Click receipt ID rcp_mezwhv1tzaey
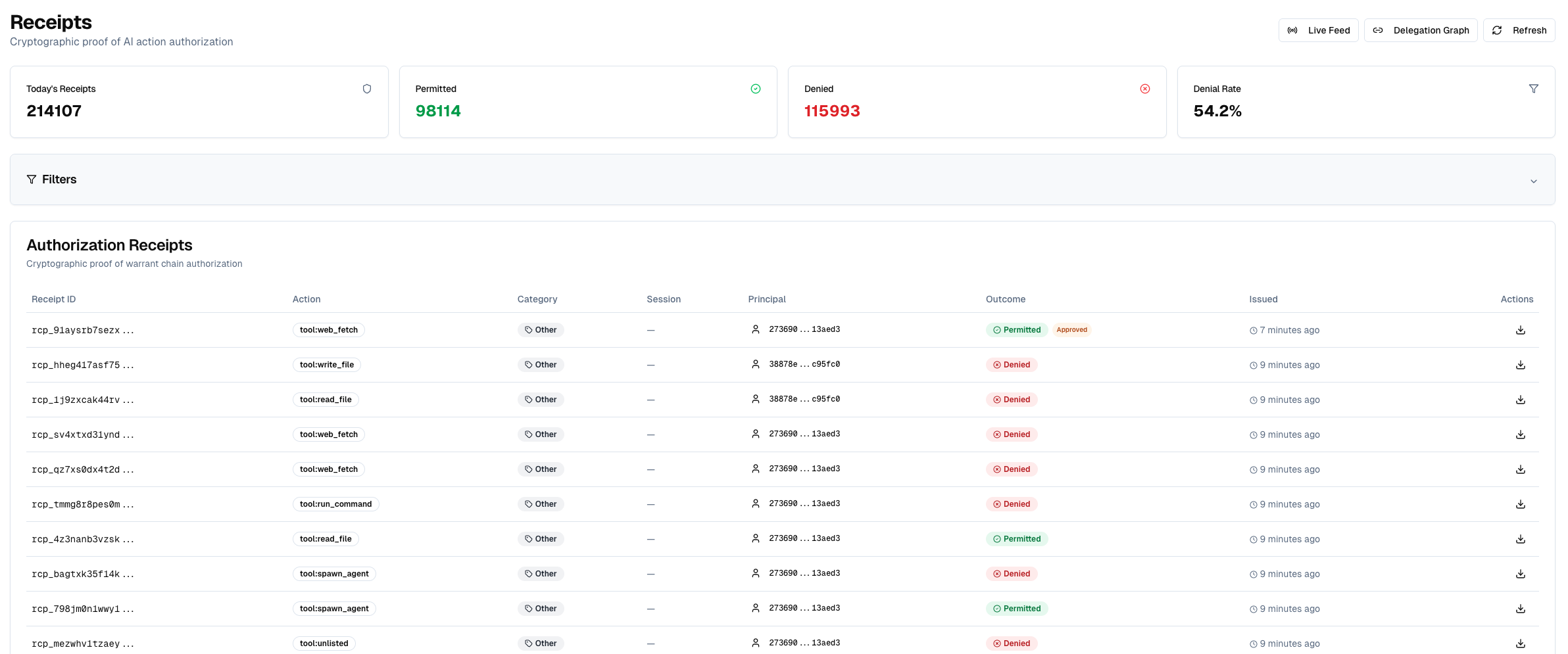 point(83,643)
